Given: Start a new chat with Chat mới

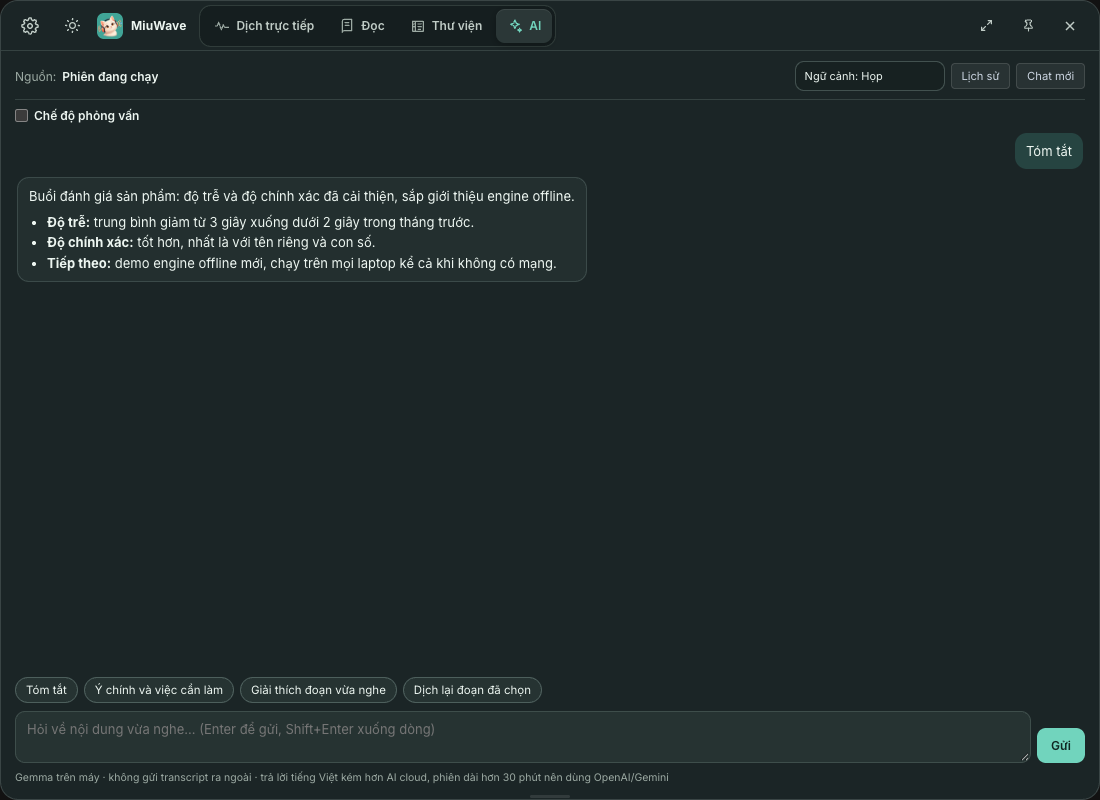Looking at the screenshot, I should tap(1050, 76).
